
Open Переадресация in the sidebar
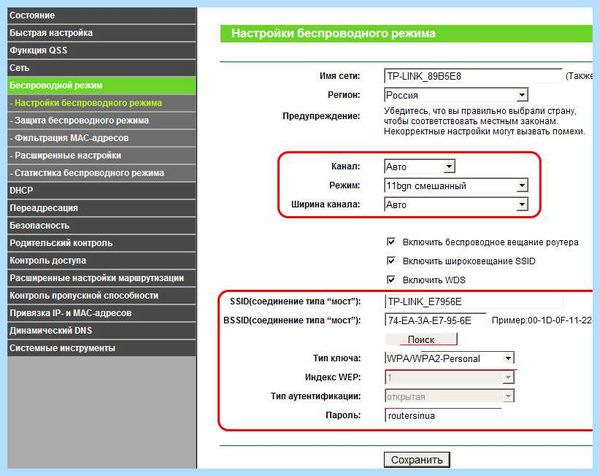point(101,208)
